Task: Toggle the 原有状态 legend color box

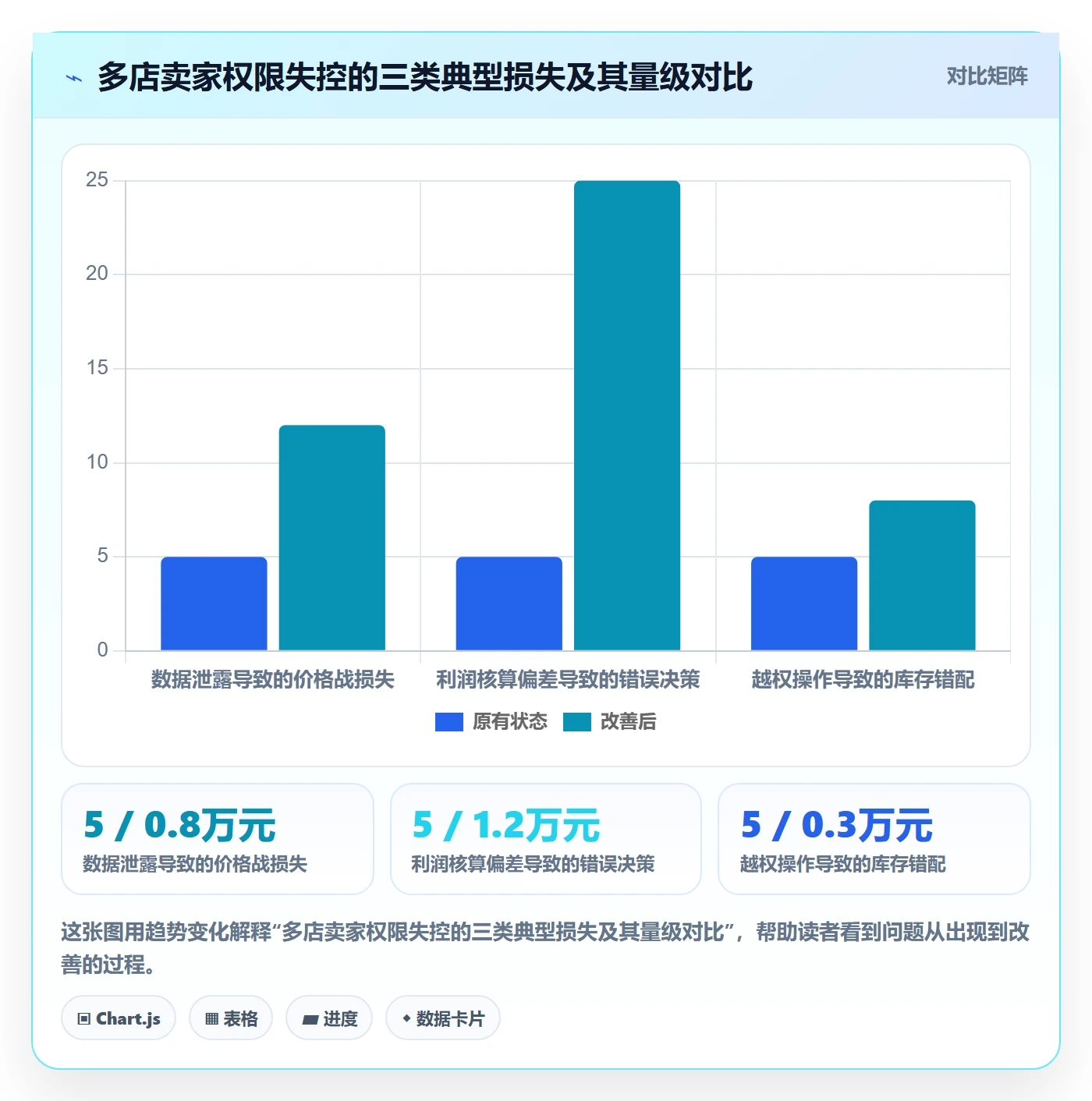Action: coord(448,722)
